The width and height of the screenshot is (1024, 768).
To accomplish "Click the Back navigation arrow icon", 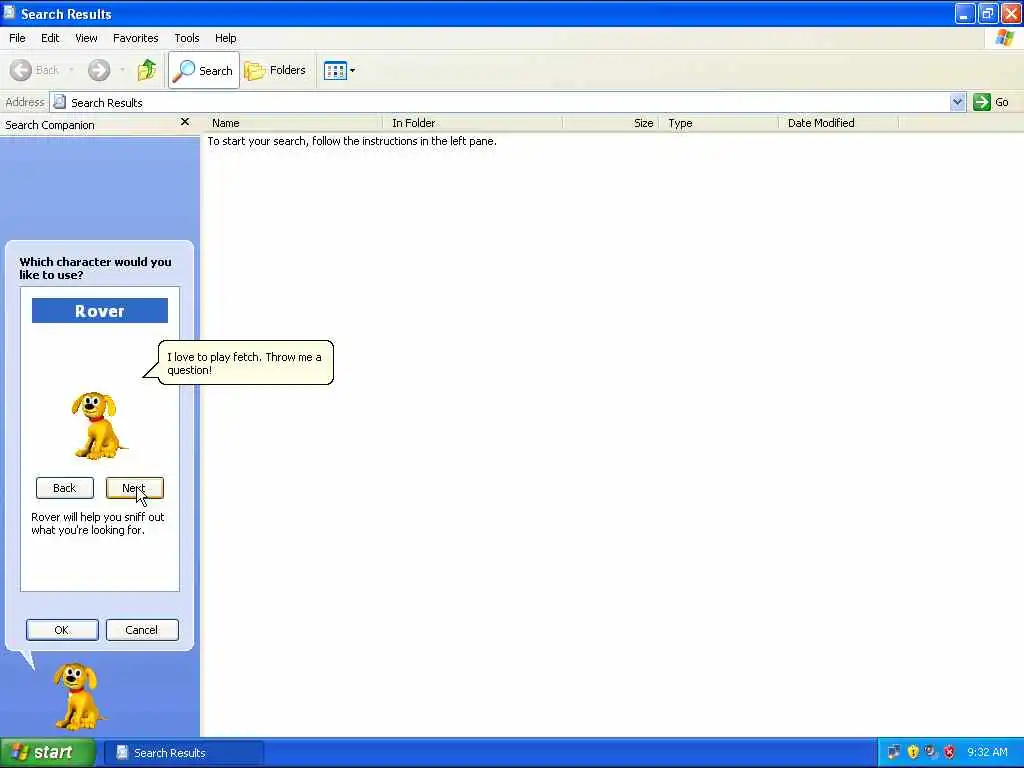I will tap(21, 70).
